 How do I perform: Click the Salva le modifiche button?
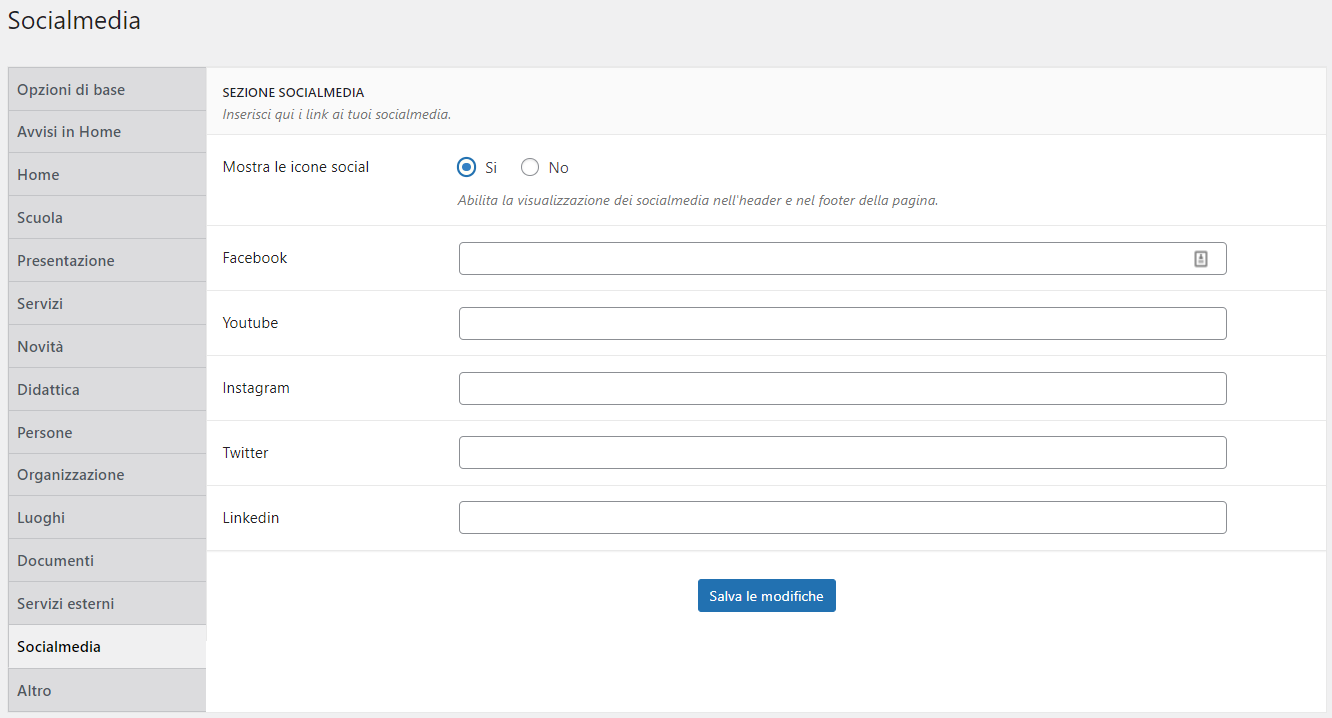coord(767,596)
